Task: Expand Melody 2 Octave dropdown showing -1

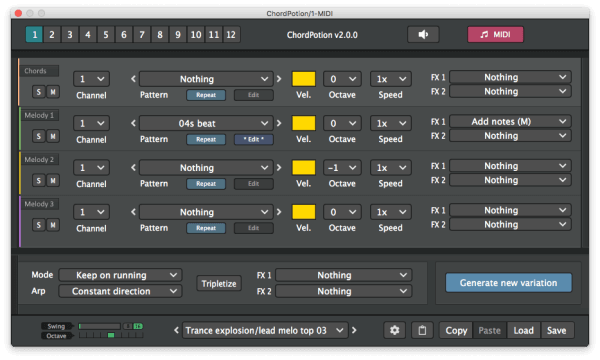Action: pos(342,168)
